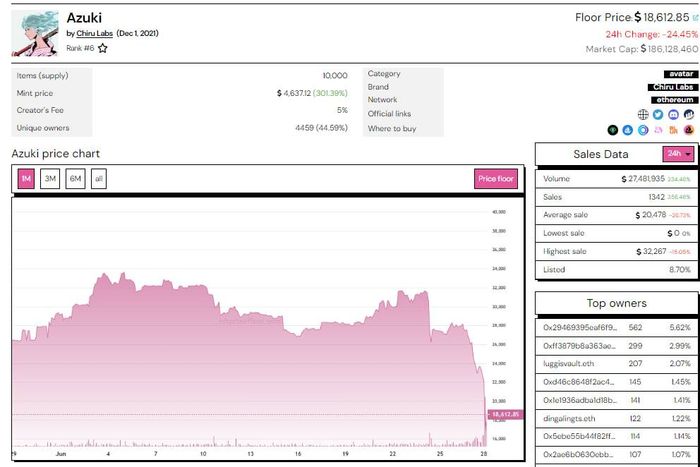The width and height of the screenshot is (700, 467).
Task: Click the 'avatar' category tag
Action: pyautogui.click(x=681, y=74)
